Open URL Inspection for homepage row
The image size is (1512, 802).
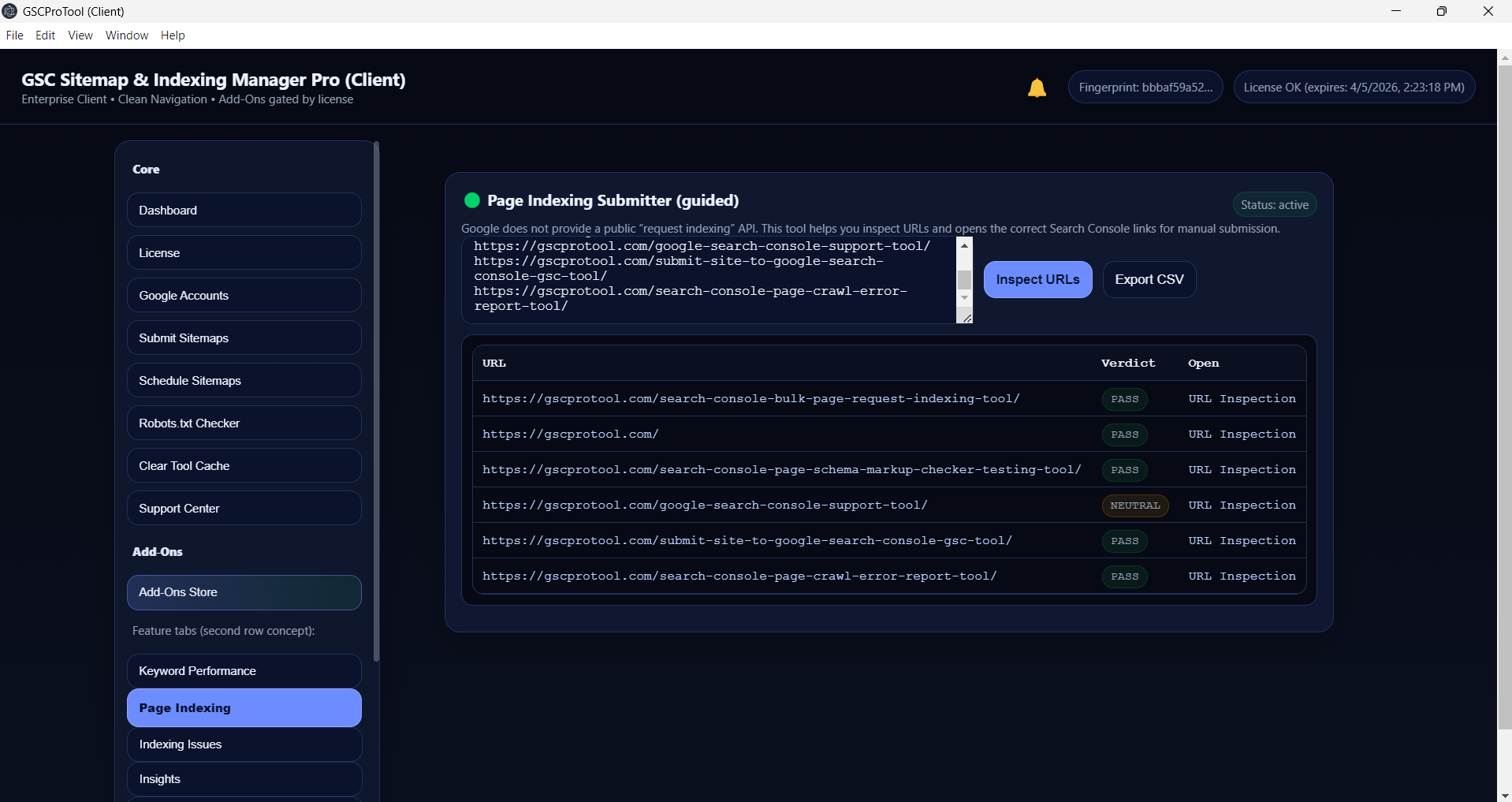tap(1242, 435)
